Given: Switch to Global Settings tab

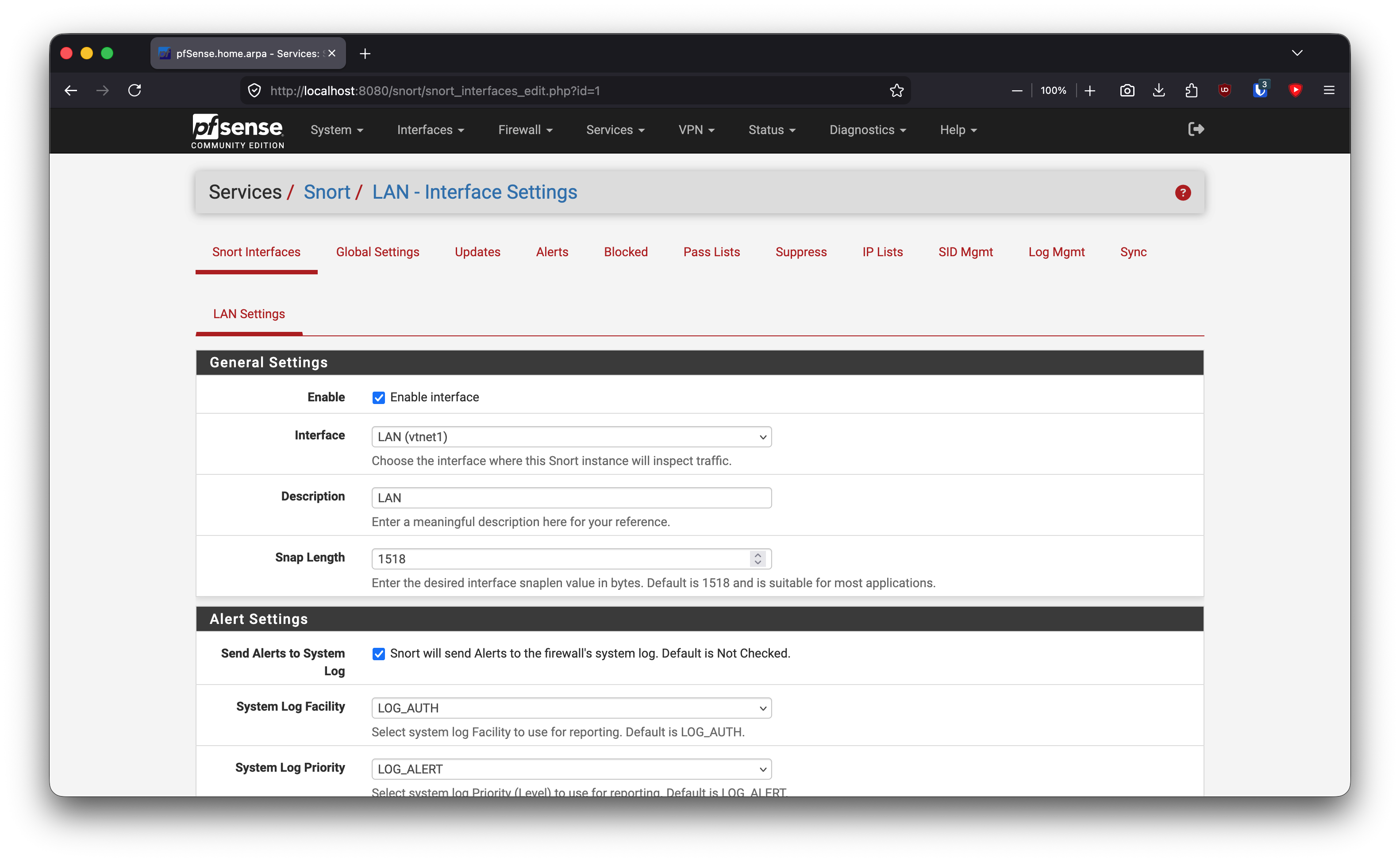Looking at the screenshot, I should point(377,253).
